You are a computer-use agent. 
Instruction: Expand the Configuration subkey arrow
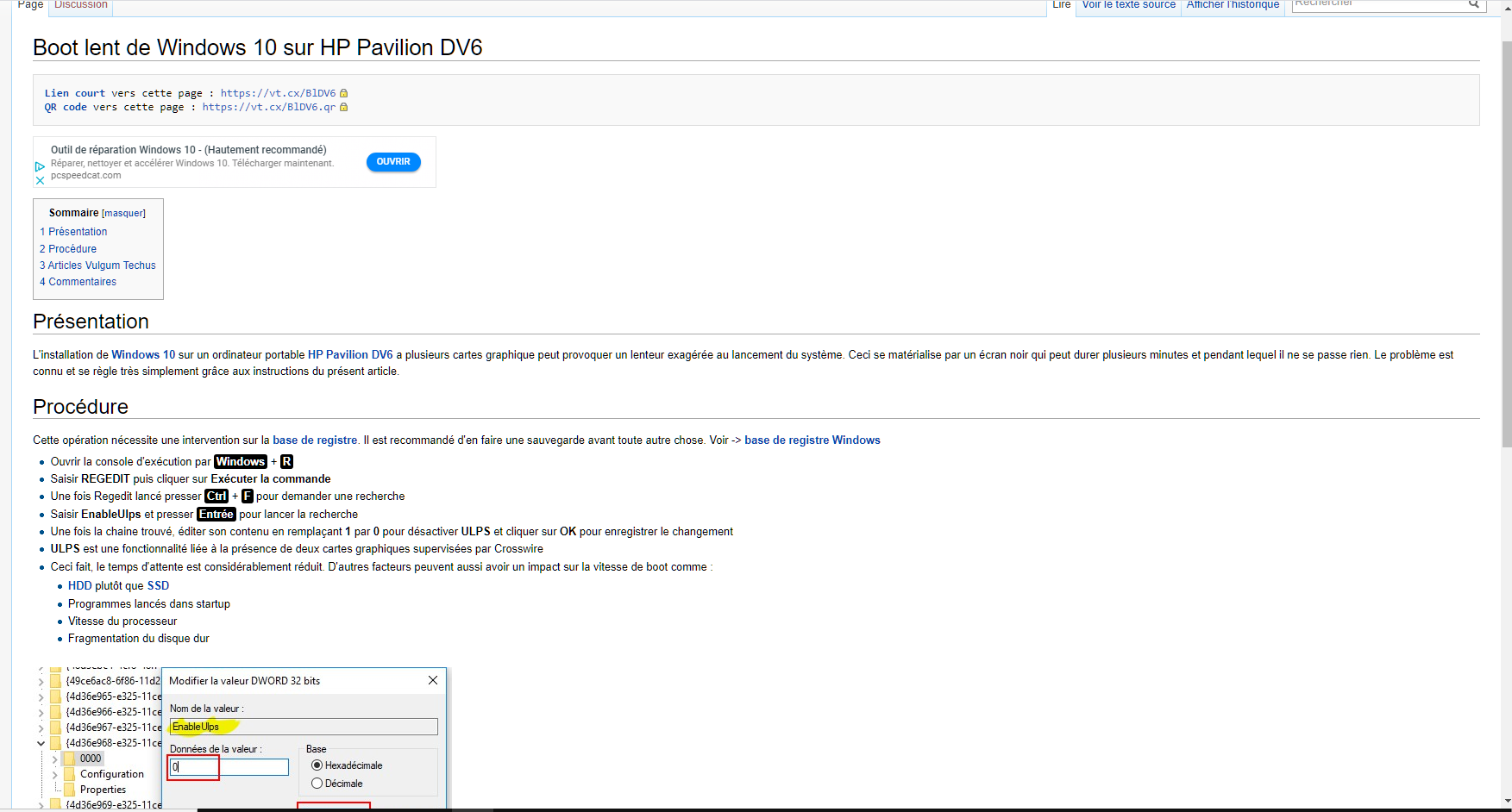(54, 774)
